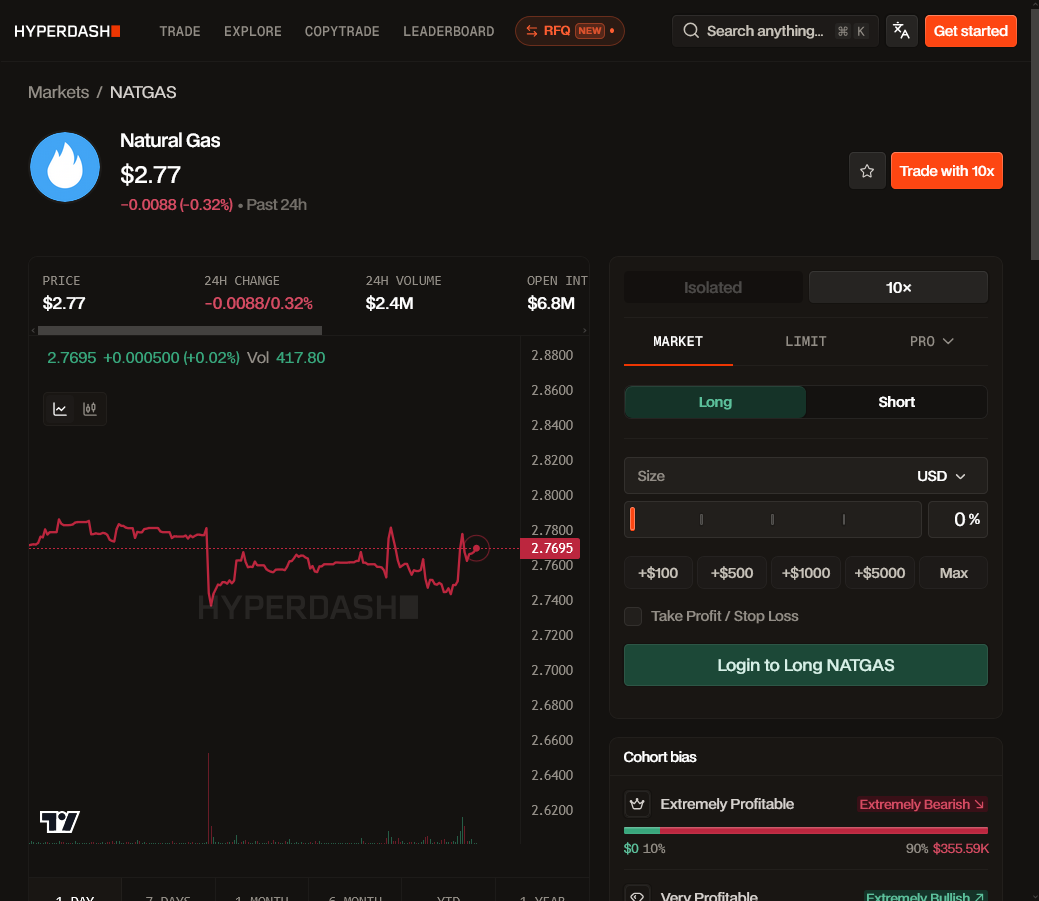This screenshot has height=901, width=1039.
Task: Click the stats horizontal scrollbar thumb
Action: pyautogui.click(x=180, y=330)
